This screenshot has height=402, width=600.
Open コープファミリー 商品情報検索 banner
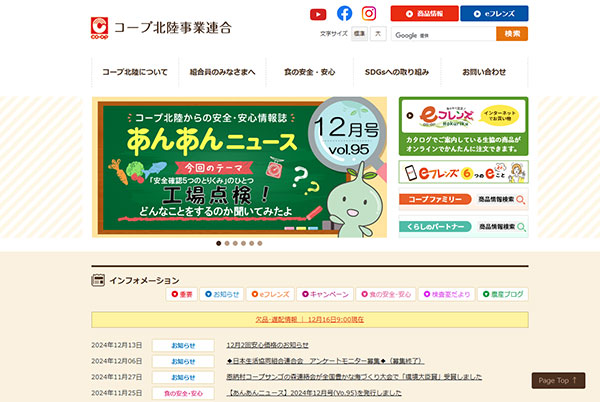[x=463, y=199]
